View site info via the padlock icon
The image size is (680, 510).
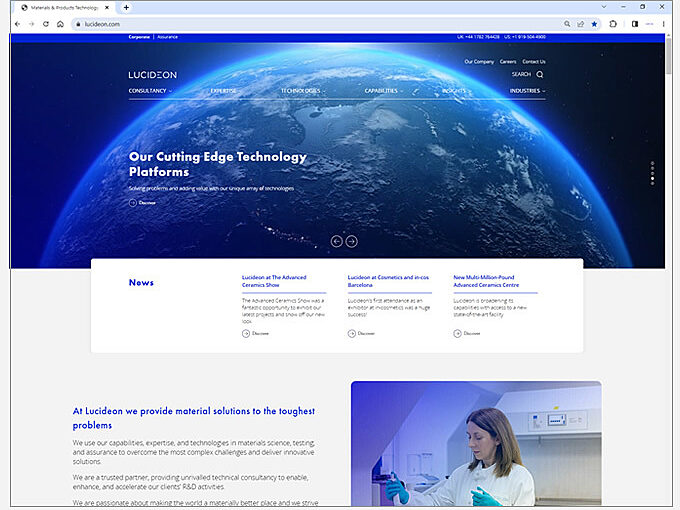(x=78, y=24)
